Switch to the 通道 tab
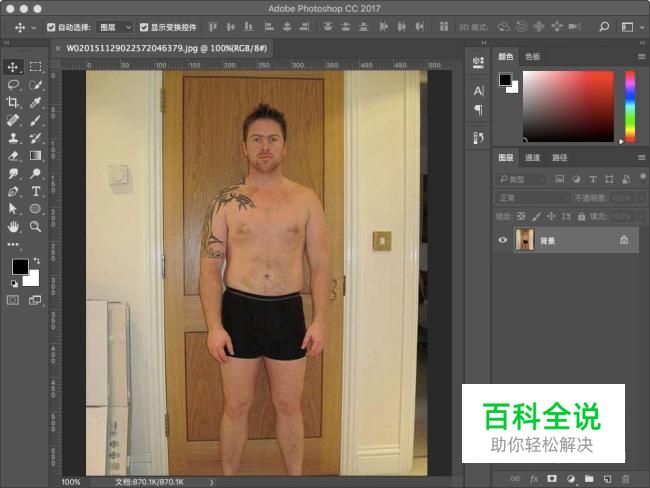Image resolution: width=650 pixels, height=488 pixels. tap(532, 158)
